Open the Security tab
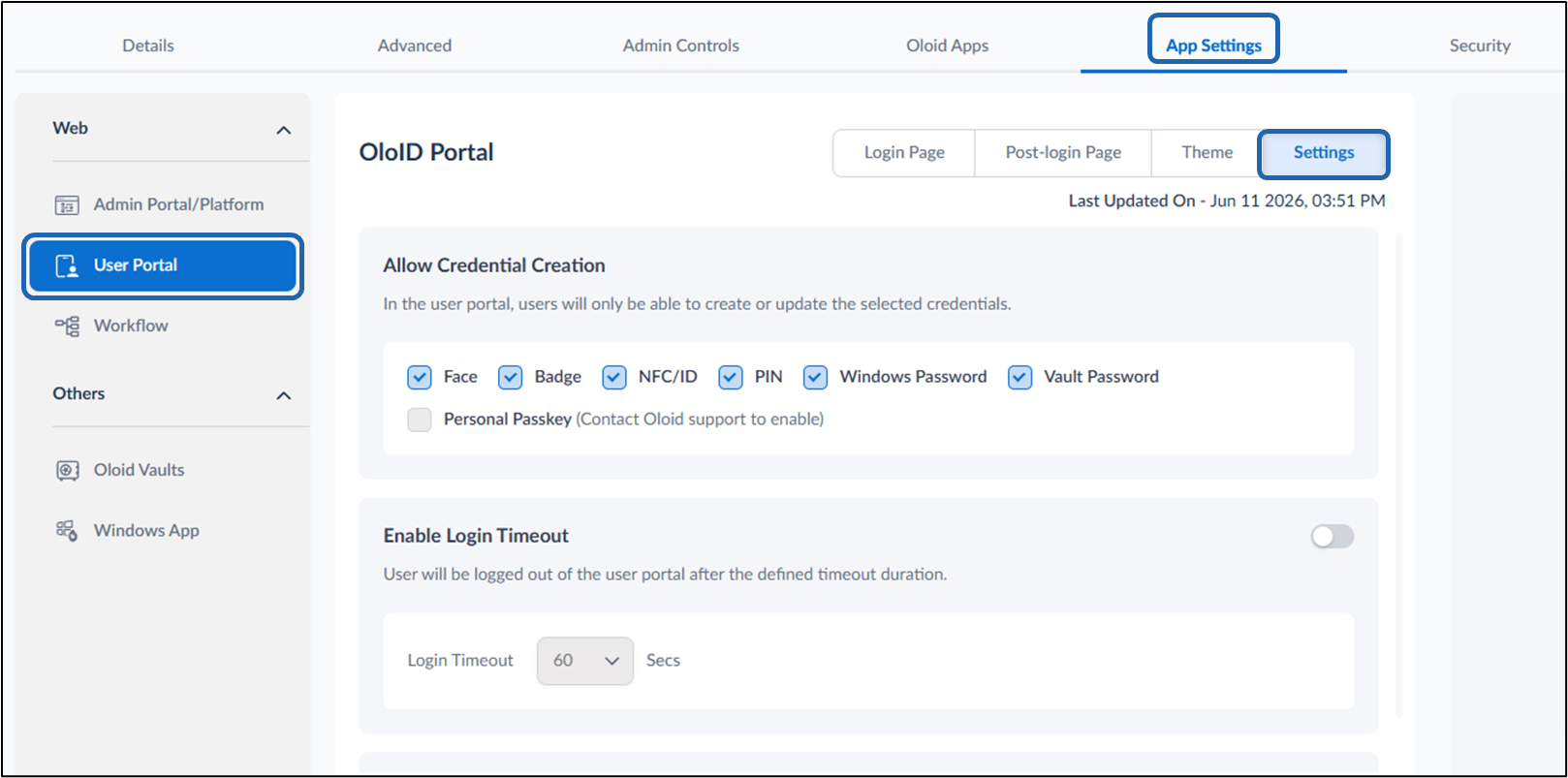Image resolution: width=1568 pixels, height=778 pixels. point(1480,46)
